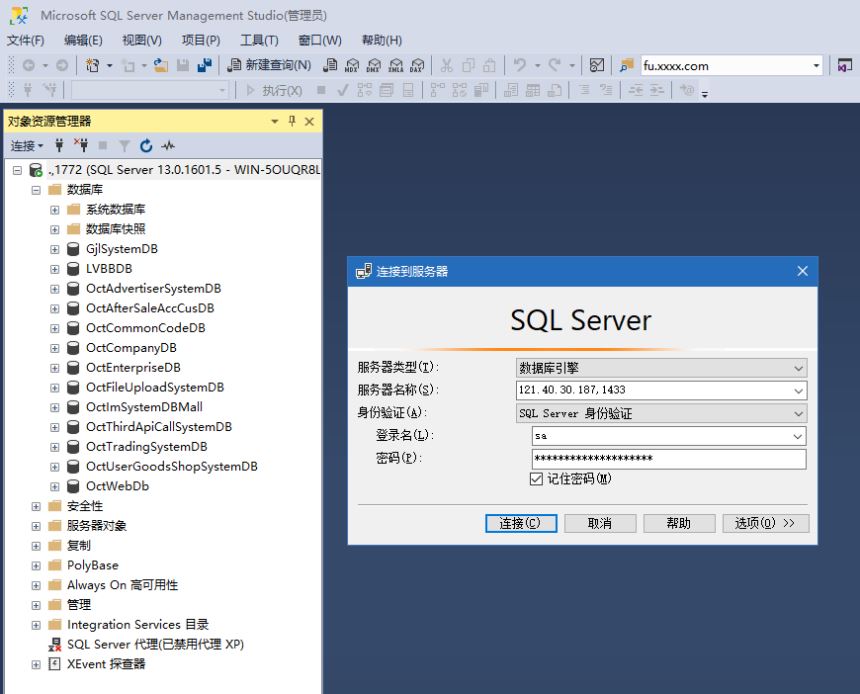Screen dimensions: 860x694
Task: Open Object Explorer window position dropdown arrow
Action: point(274,121)
